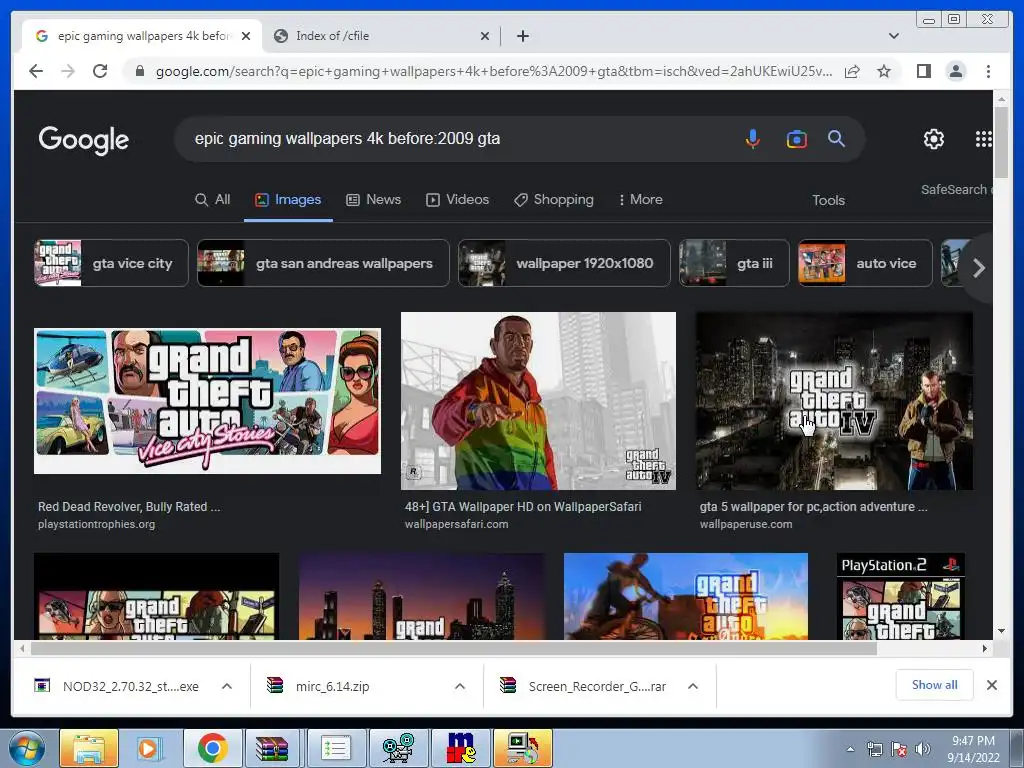The image size is (1024, 768).
Task: Open the search Tools options
Action: (x=828, y=200)
